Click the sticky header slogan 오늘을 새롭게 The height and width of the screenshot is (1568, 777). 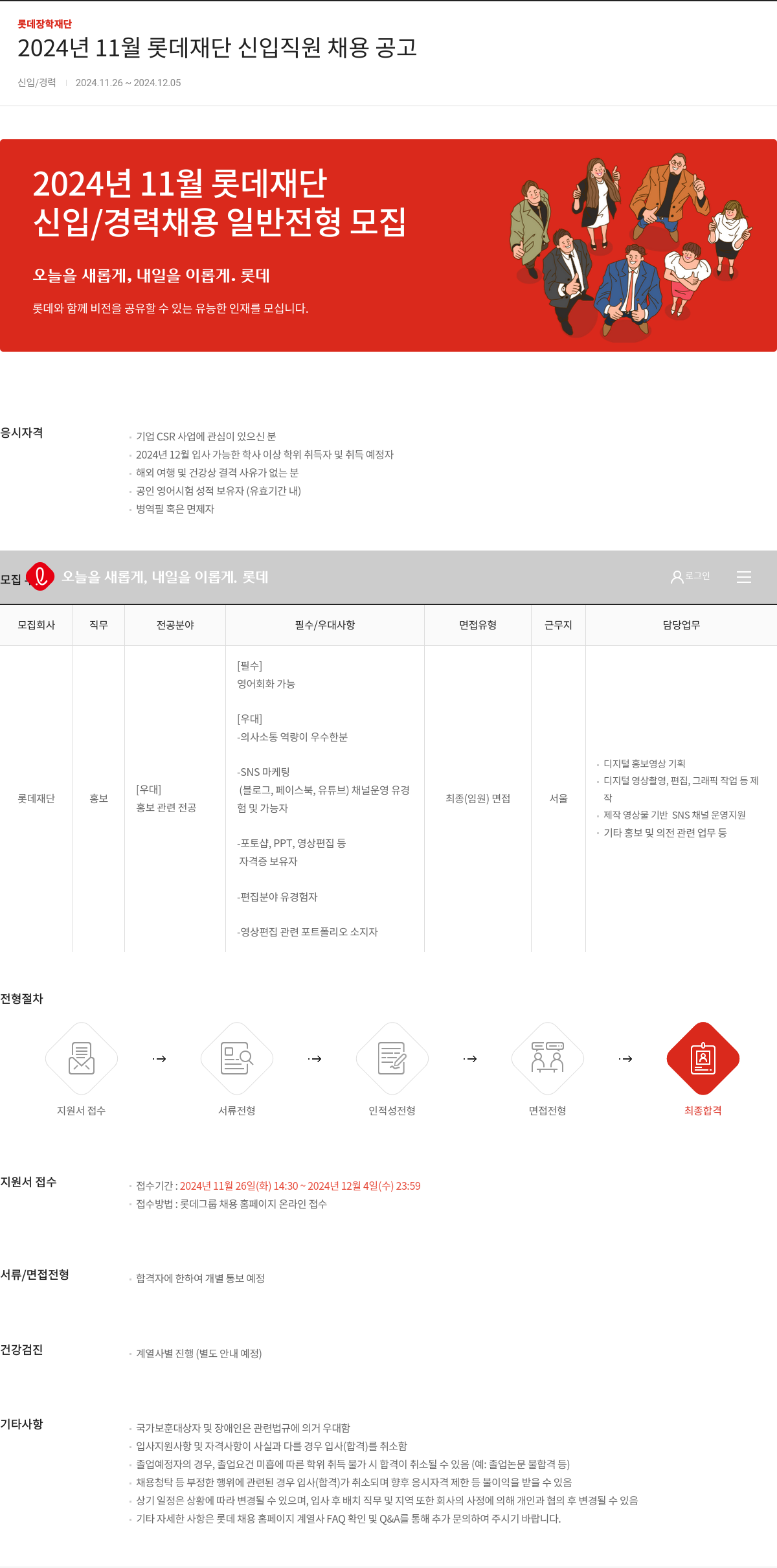coord(164,577)
